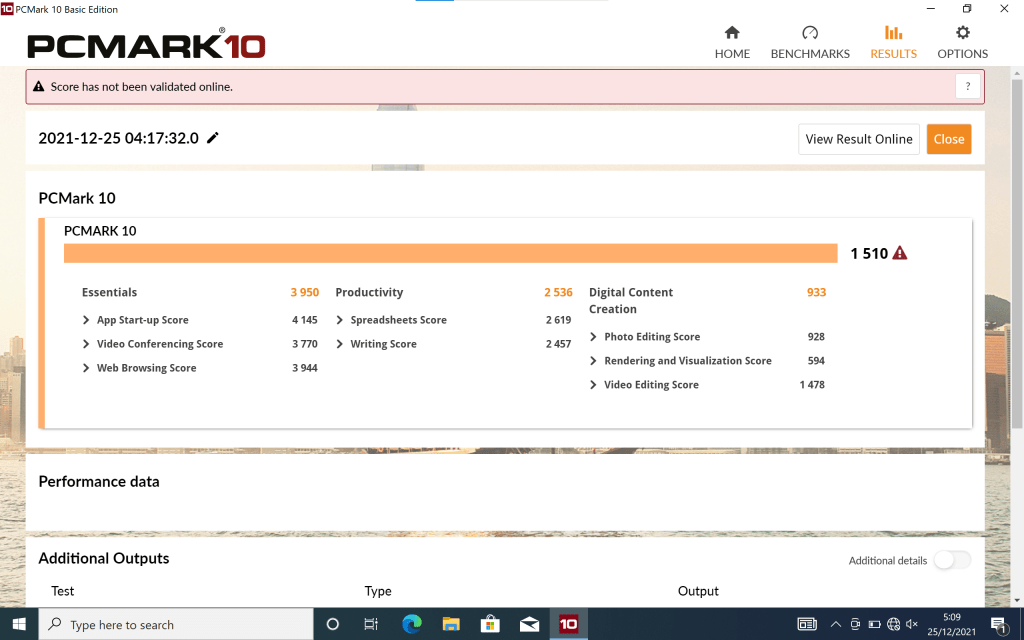The height and width of the screenshot is (640, 1024).
Task: Expand Writing Score
Action: 340,344
